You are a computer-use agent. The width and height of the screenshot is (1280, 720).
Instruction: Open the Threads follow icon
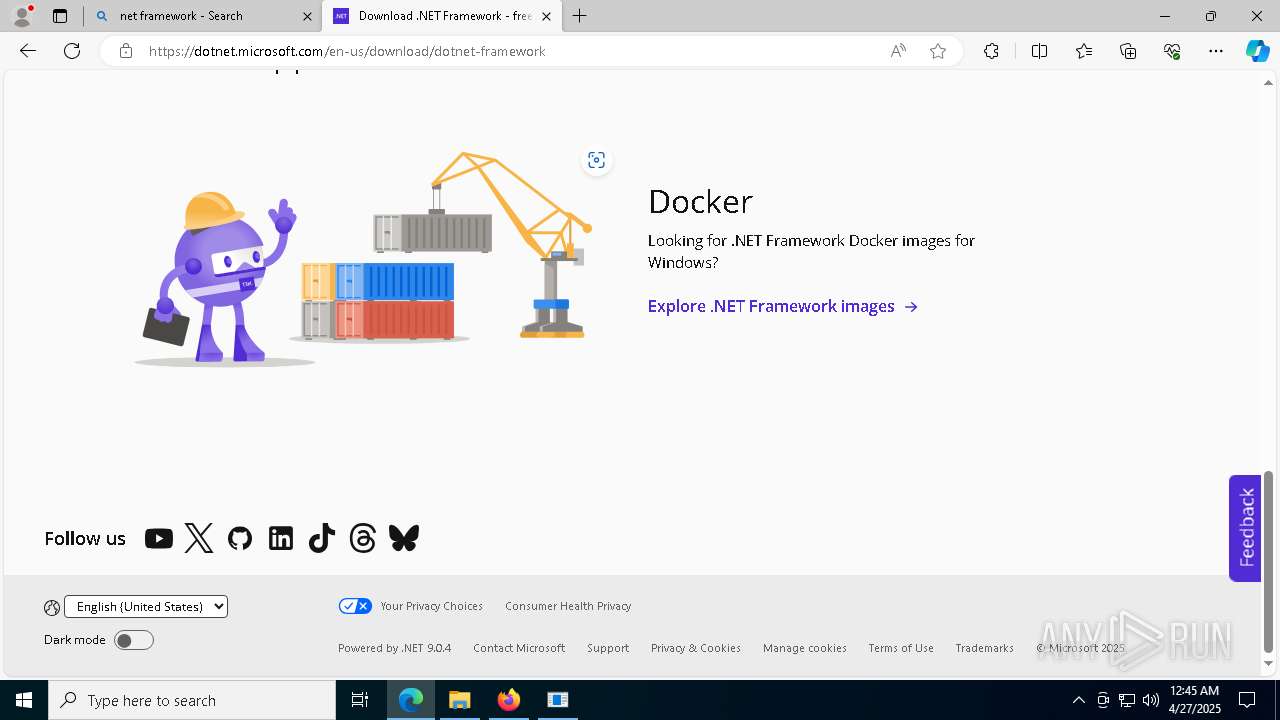362,539
